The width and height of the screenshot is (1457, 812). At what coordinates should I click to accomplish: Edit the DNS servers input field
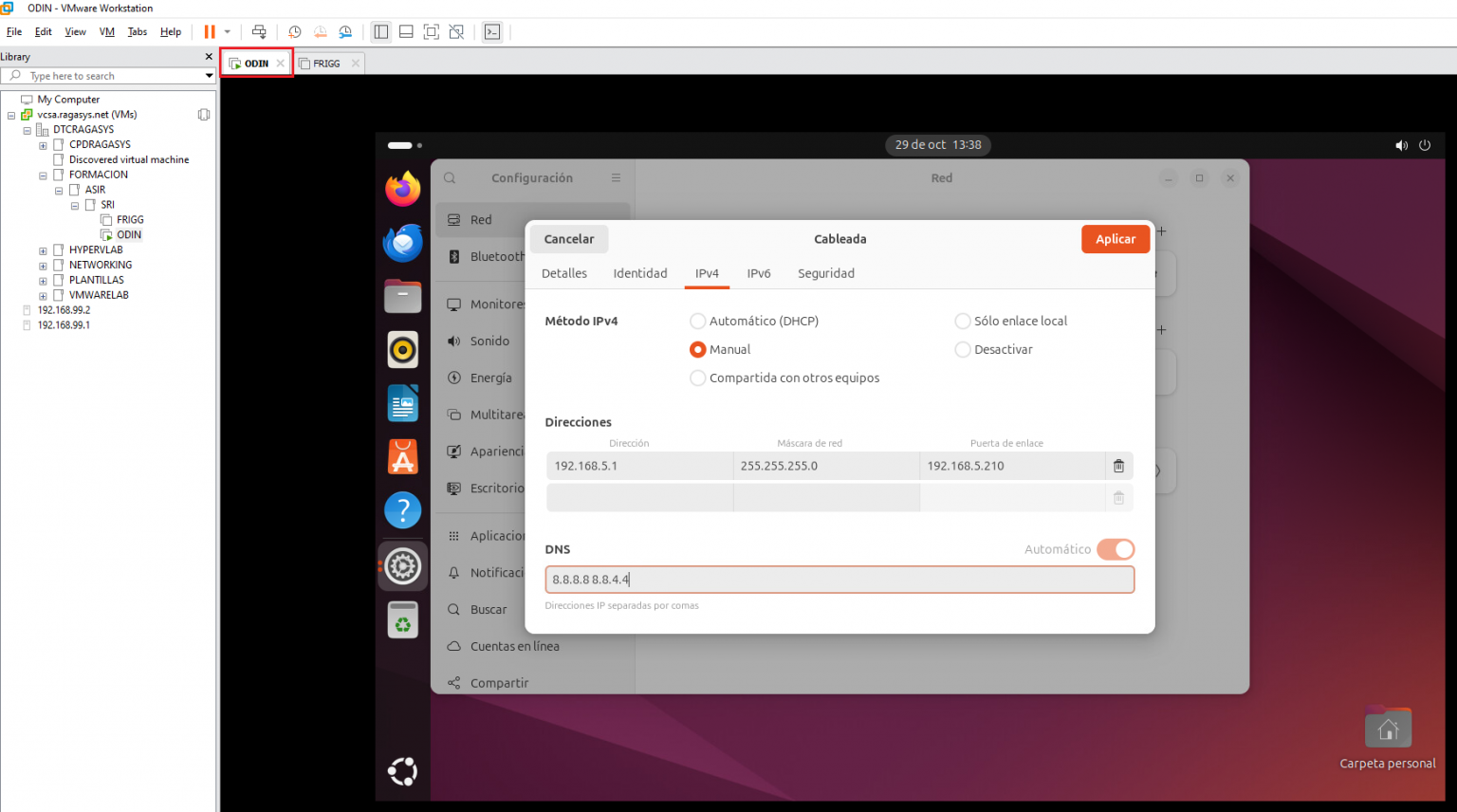click(839, 579)
